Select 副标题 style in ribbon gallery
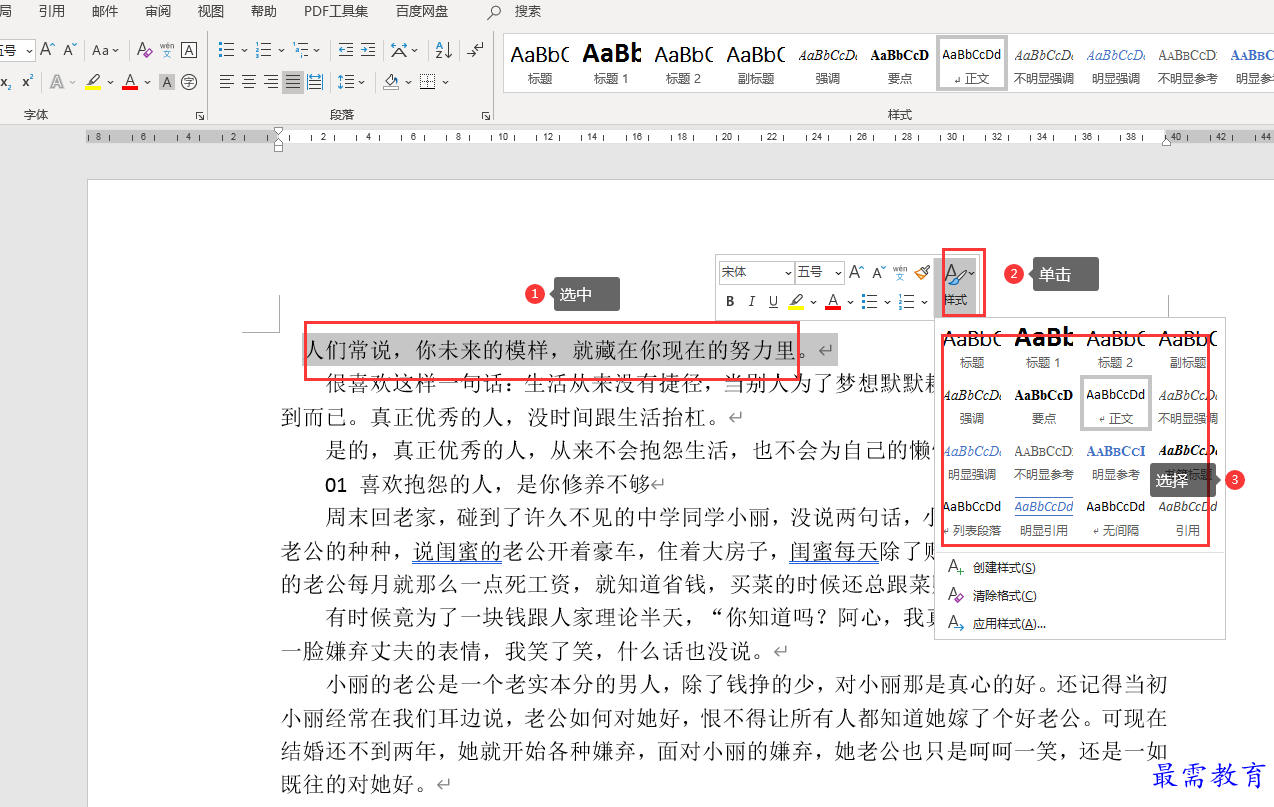The image size is (1274, 807). click(x=756, y=64)
